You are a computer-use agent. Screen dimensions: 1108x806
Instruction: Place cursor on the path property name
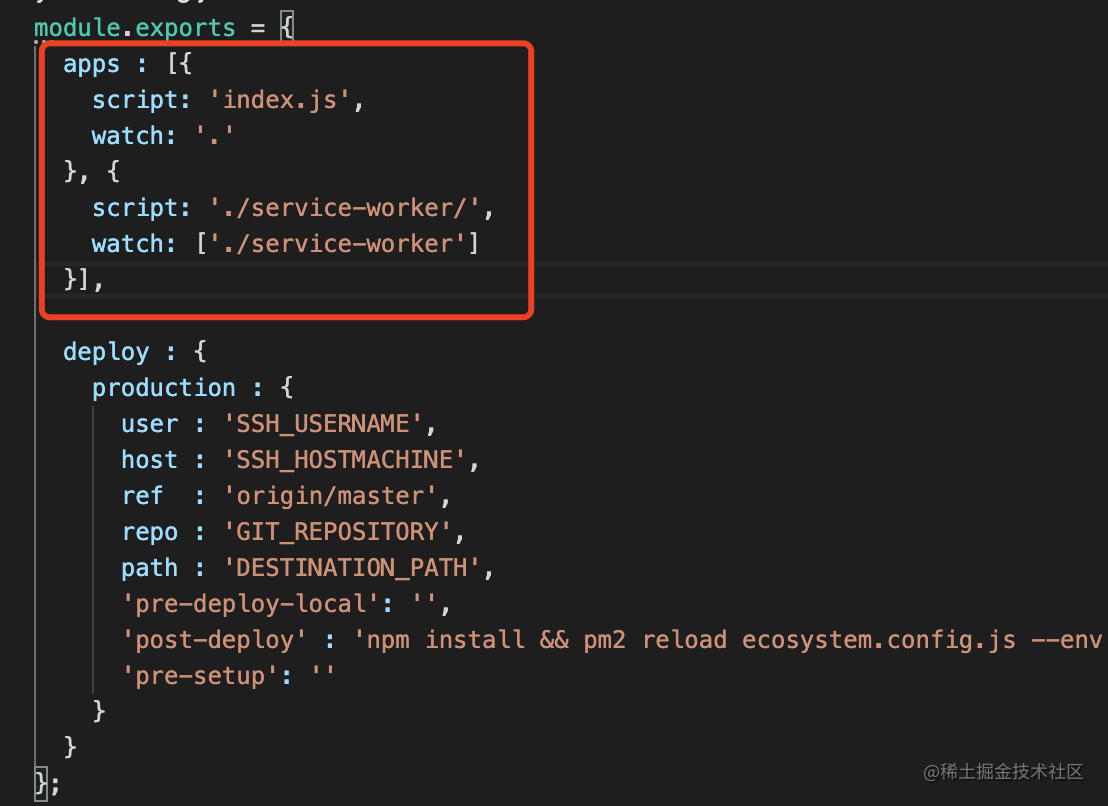(149, 568)
